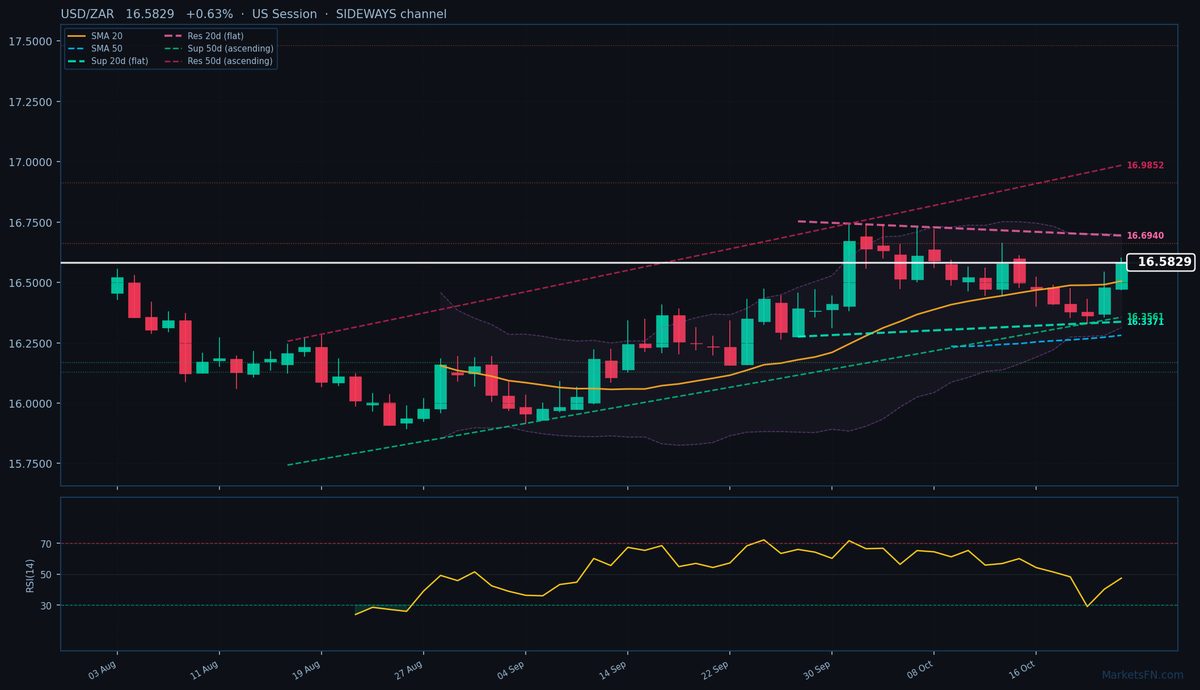
Task: Click the 30 level label on RSI axis
Action: 46,606
